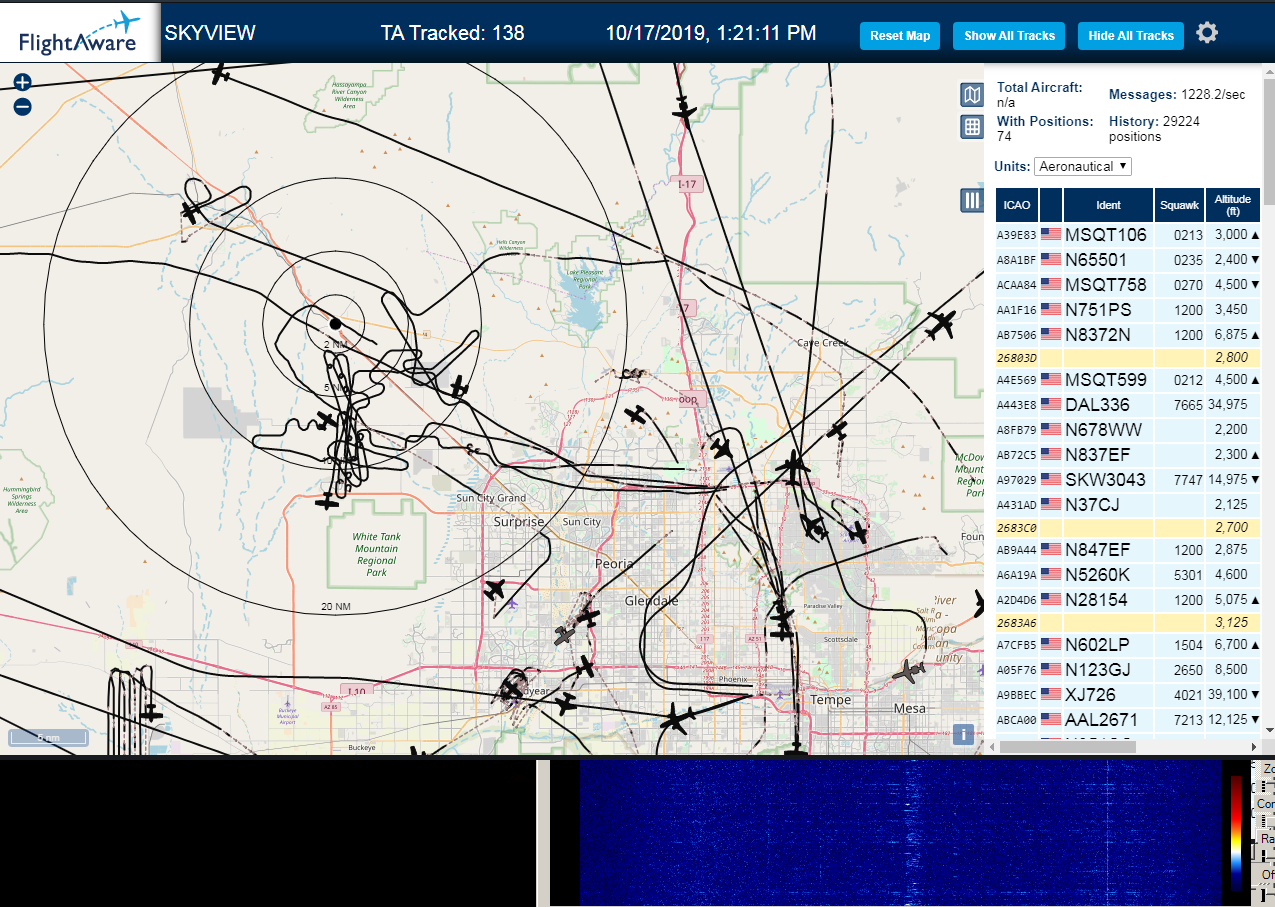The image size is (1275, 907).
Task: Click squawk code 7665 in DAL336 row
Action: pyautogui.click(x=1188, y=405)
